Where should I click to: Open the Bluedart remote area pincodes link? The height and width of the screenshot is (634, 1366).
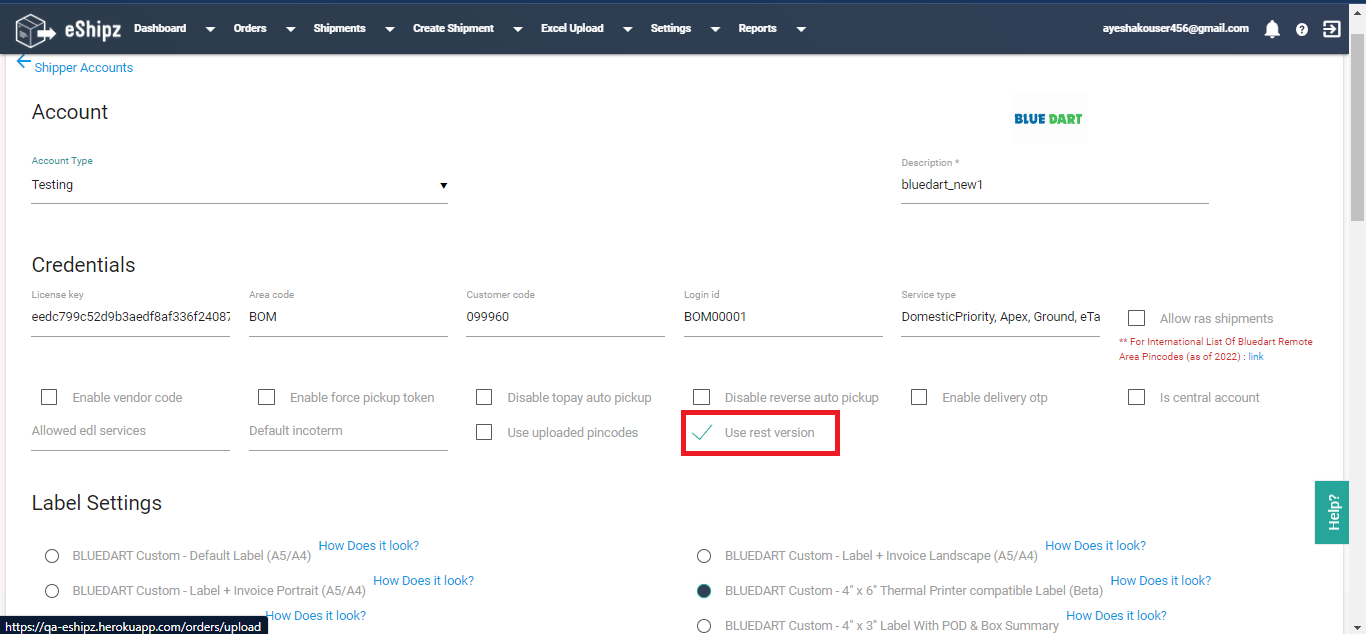pyautogui.click(x=1255, y=357)
